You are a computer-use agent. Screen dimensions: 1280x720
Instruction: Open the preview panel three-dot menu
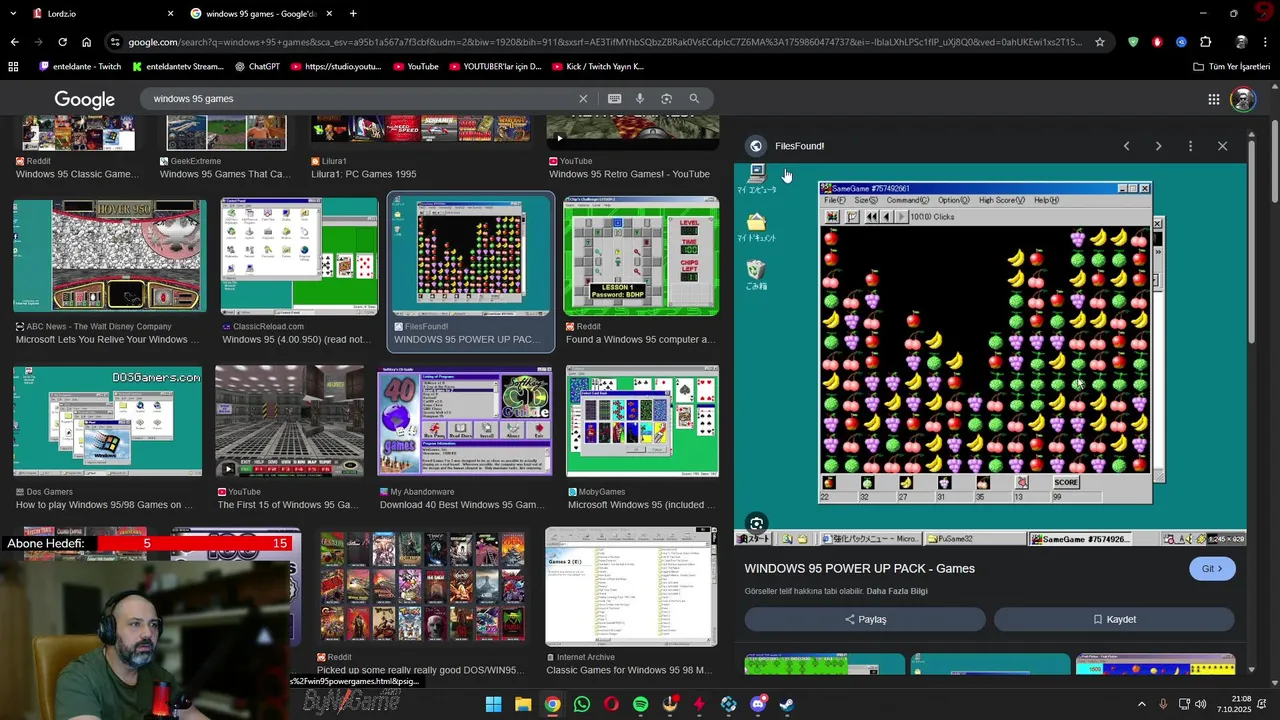click(1190, 146)
